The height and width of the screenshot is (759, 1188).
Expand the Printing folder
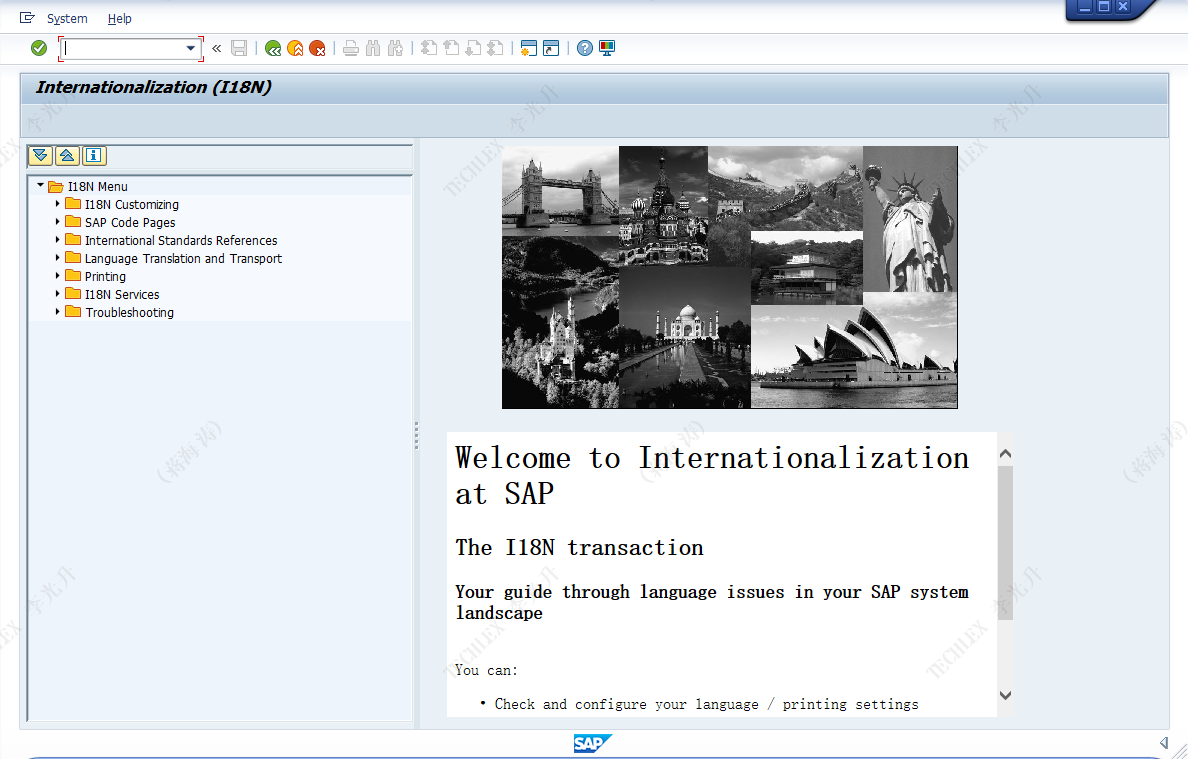(x=58, y=276)
